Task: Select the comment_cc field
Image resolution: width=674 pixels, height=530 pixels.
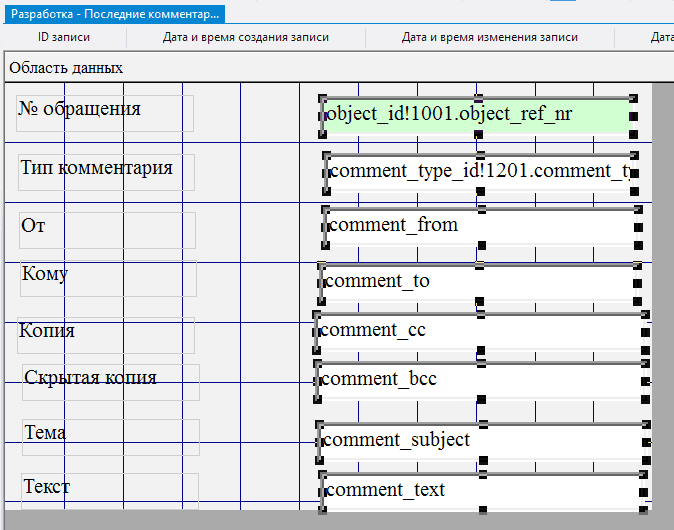Action: 478,331
